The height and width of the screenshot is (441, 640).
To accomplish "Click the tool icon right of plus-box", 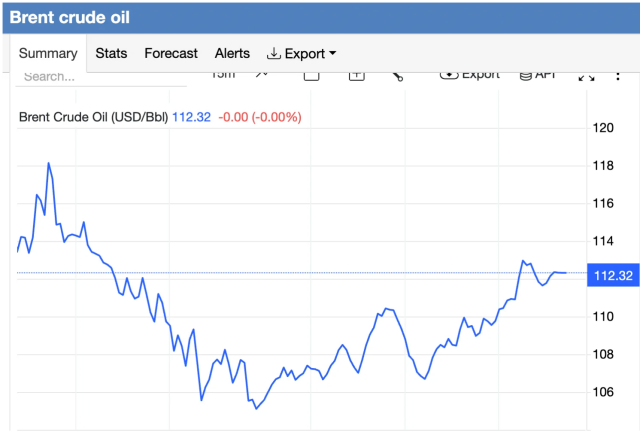I will coord(397,74).
